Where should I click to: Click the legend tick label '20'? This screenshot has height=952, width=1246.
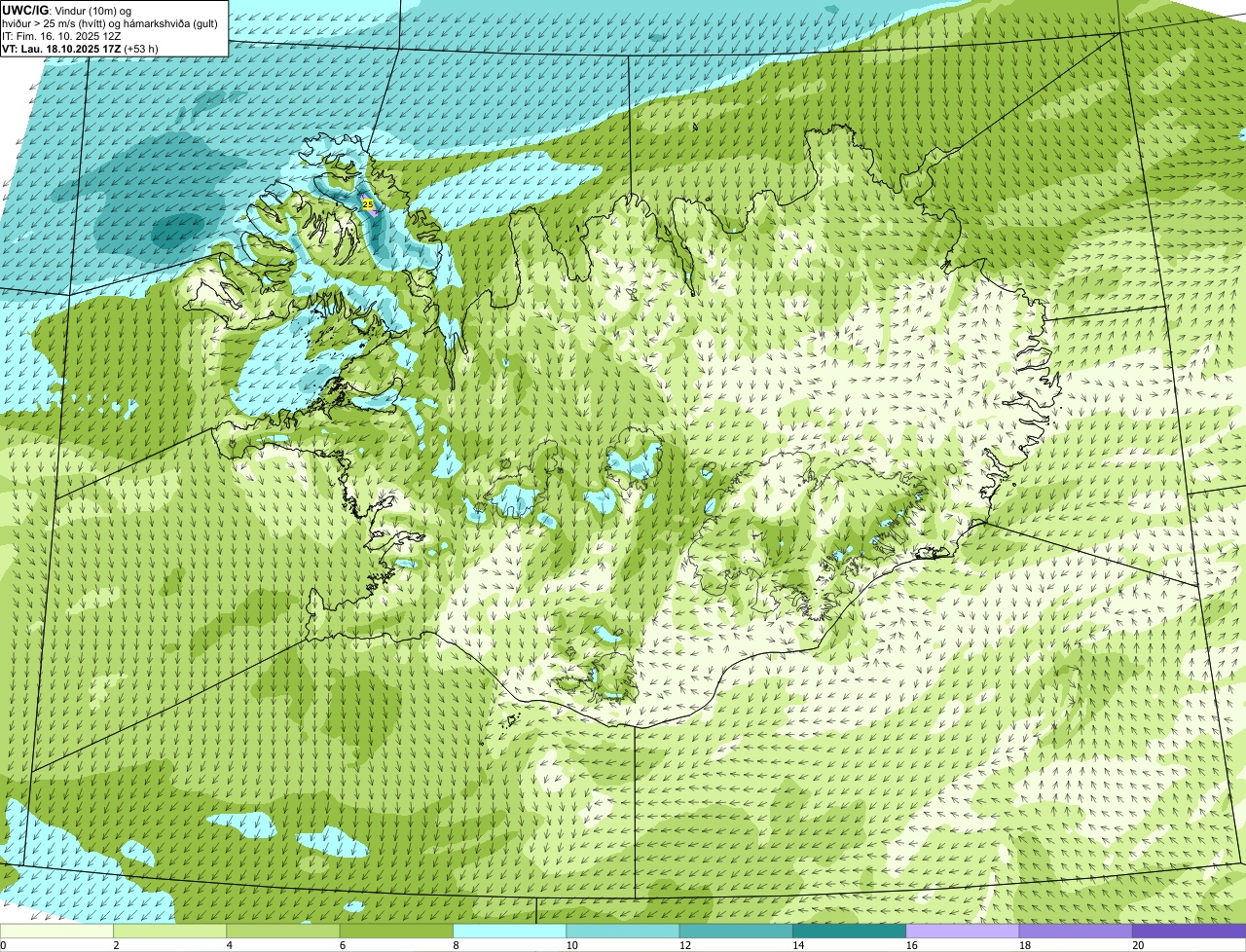[1138, 945]
